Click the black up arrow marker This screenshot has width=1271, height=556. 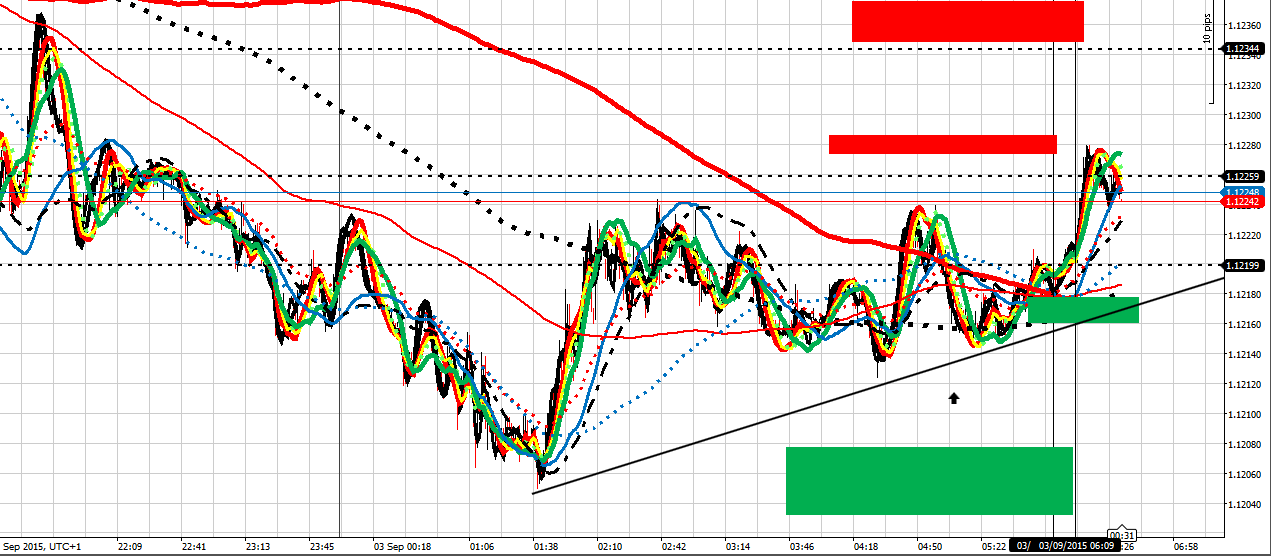[x=954, y=398]
